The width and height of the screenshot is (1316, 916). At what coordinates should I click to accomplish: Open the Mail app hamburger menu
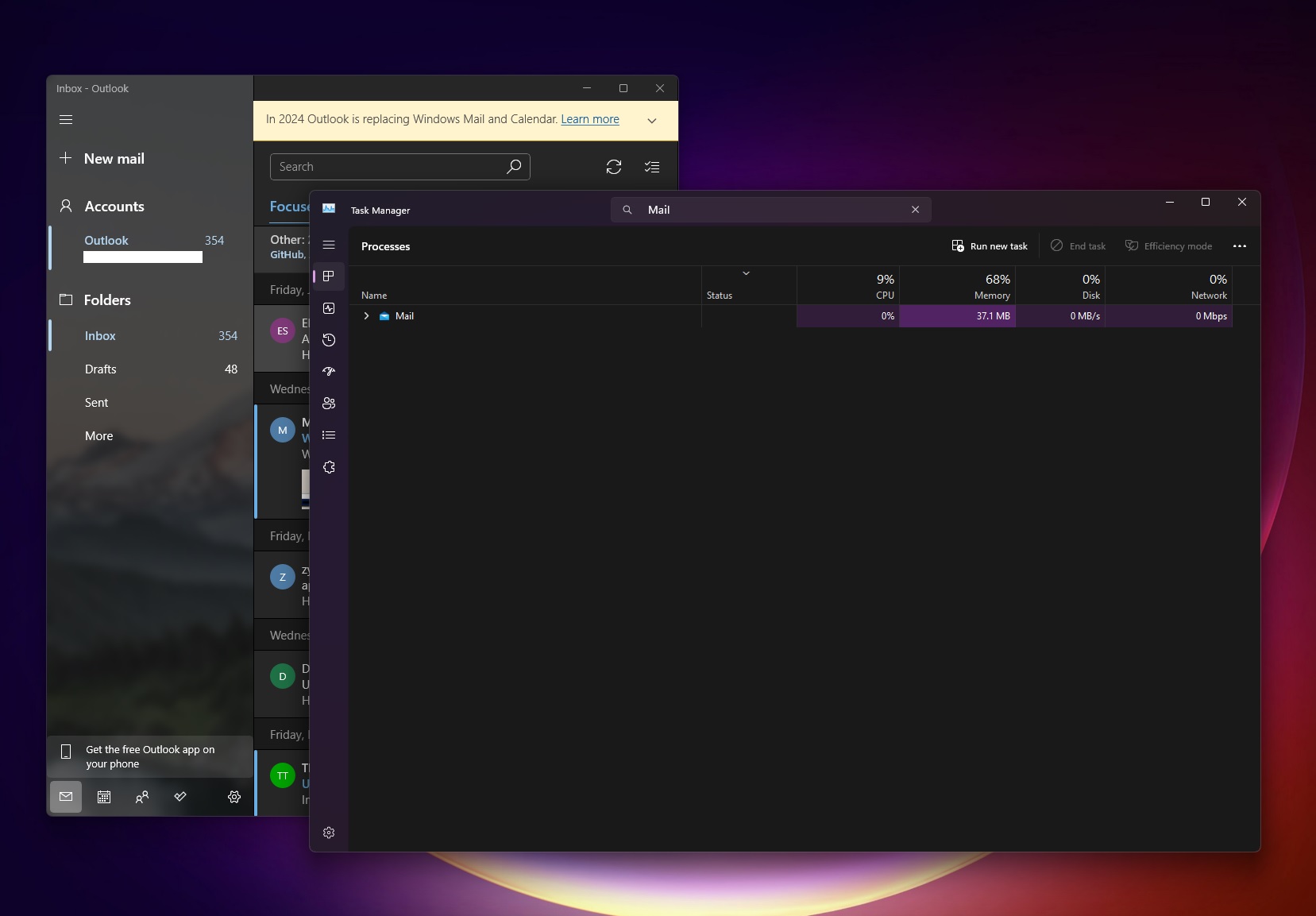click(x=66, y=120)
